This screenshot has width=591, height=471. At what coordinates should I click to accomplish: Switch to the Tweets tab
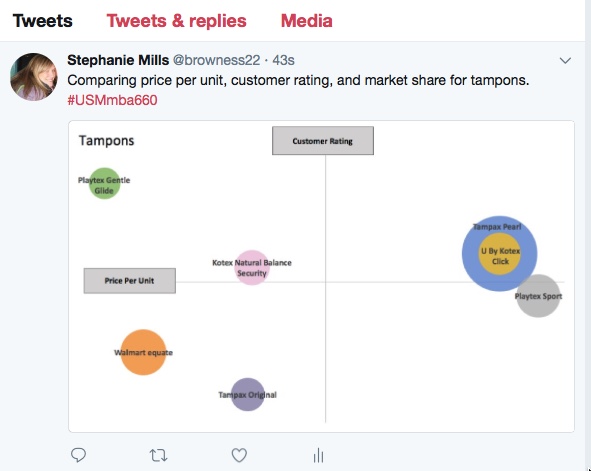click(x=43, y=21)
